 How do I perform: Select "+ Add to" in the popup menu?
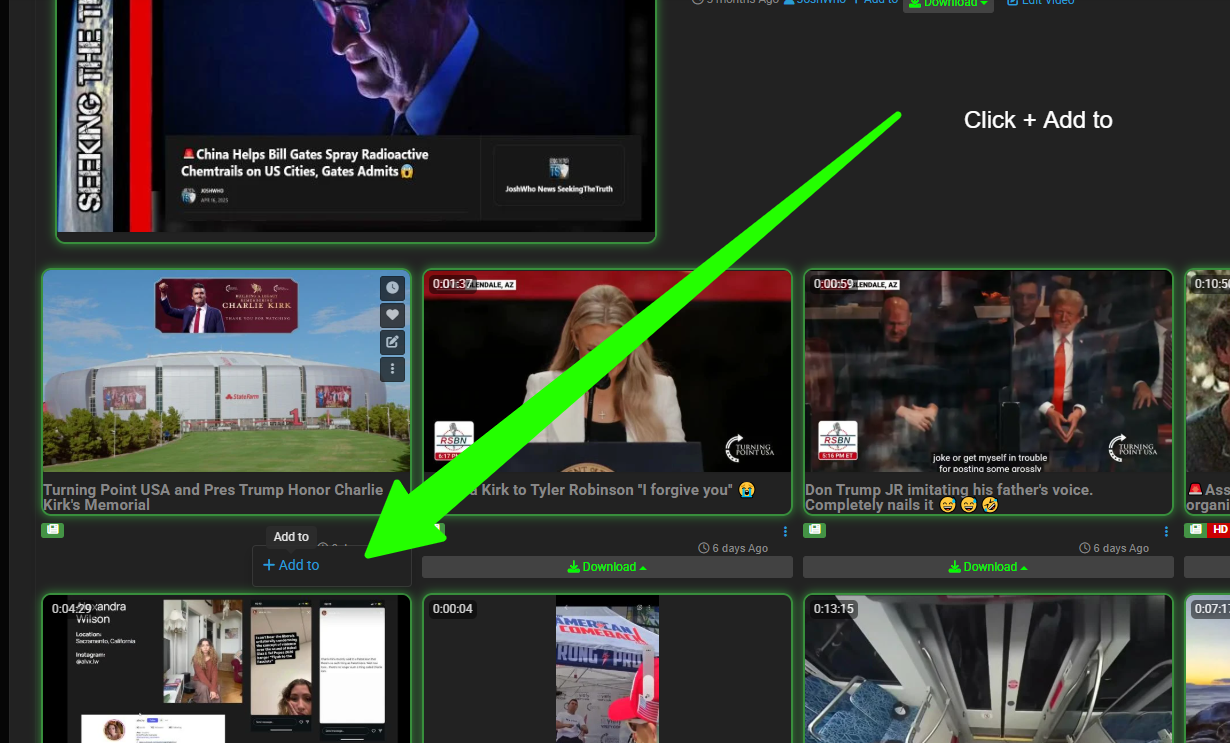pyautogui.click(x=291, y=565)
